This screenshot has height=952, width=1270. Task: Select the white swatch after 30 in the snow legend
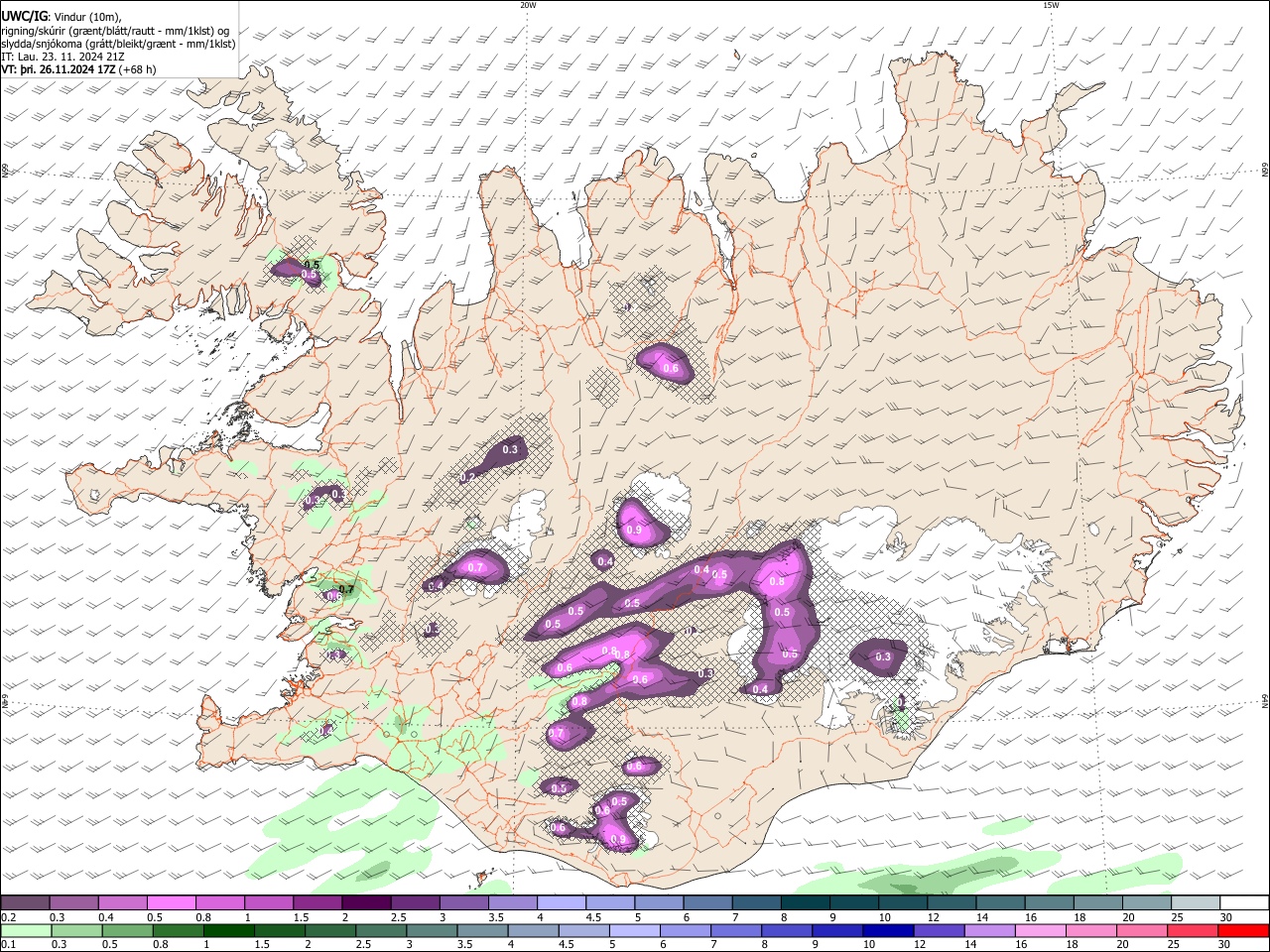tap(1243, 903)
